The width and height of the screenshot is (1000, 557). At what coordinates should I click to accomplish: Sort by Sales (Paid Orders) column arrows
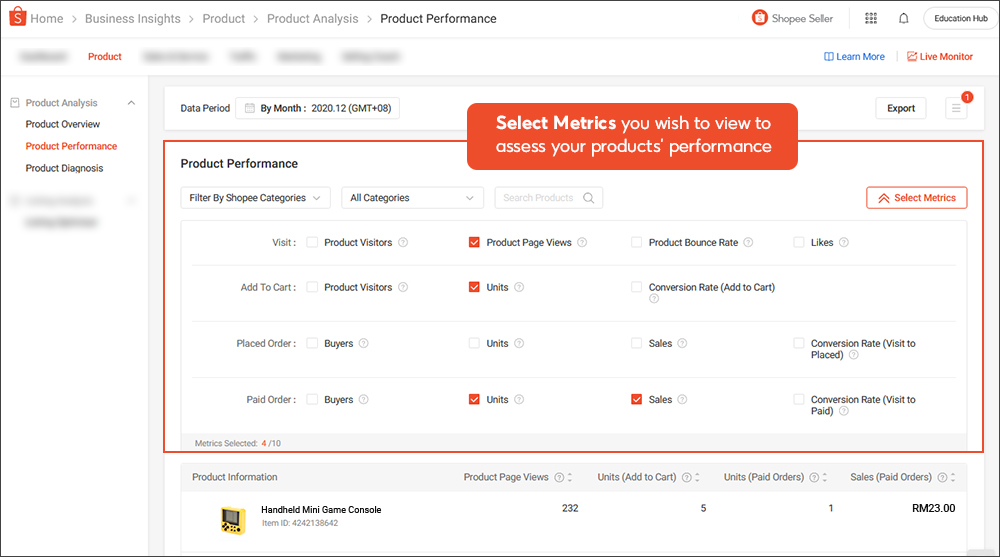[953, 477]
